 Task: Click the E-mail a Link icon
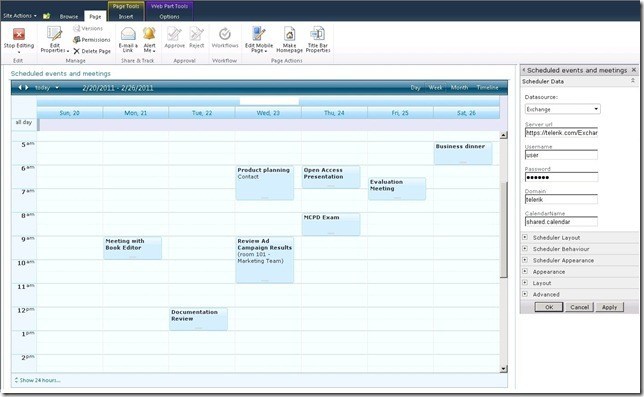128,34
